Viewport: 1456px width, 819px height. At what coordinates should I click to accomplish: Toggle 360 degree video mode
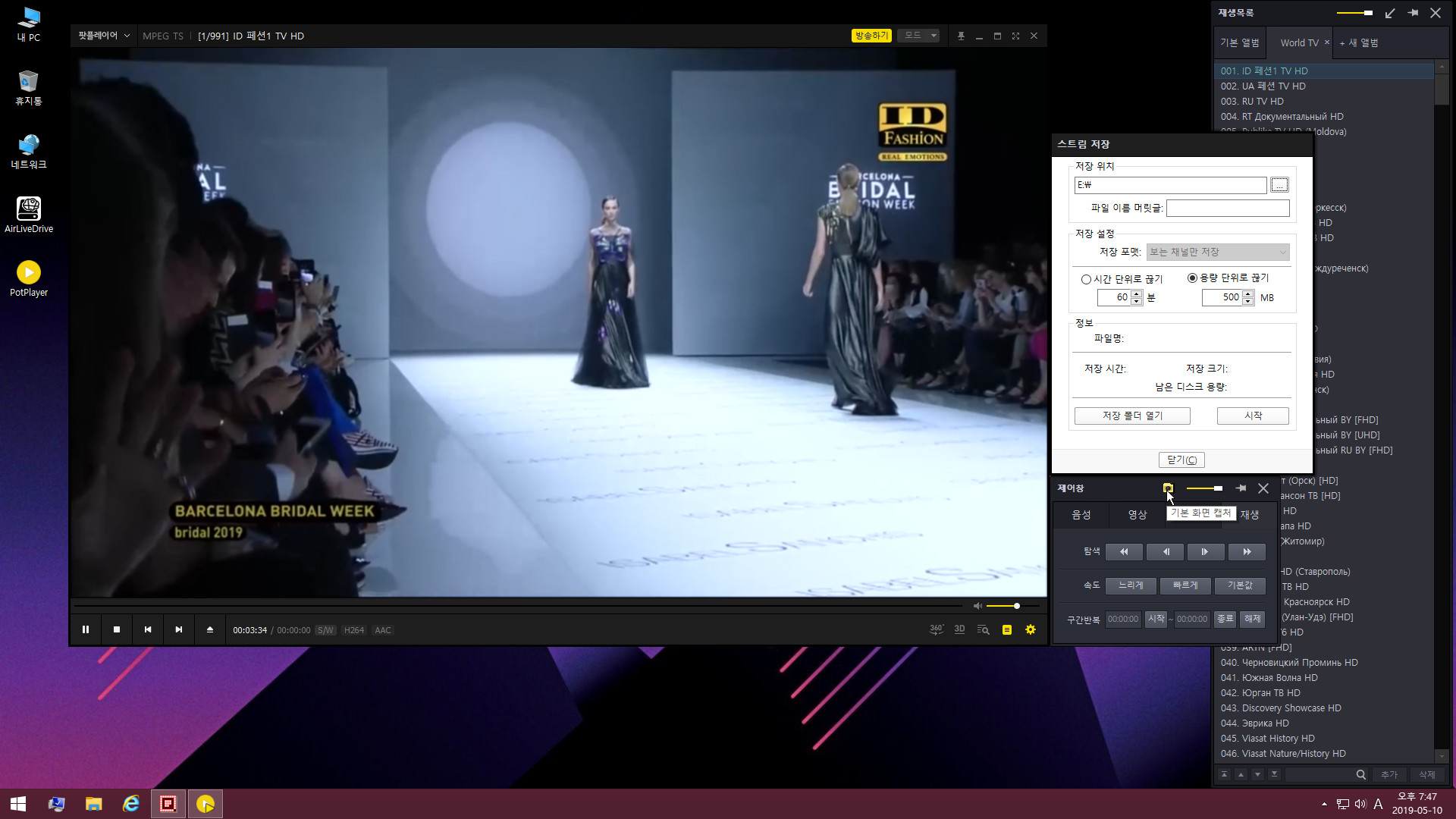pos(937,629)
